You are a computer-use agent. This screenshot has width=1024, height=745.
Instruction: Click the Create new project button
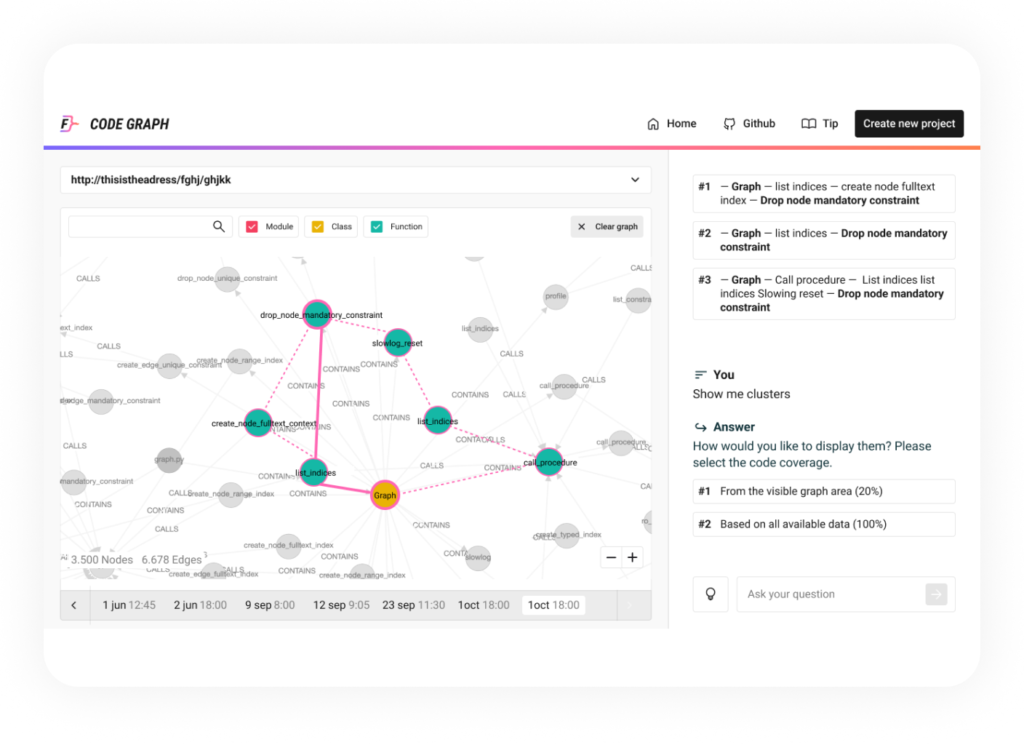908,123
